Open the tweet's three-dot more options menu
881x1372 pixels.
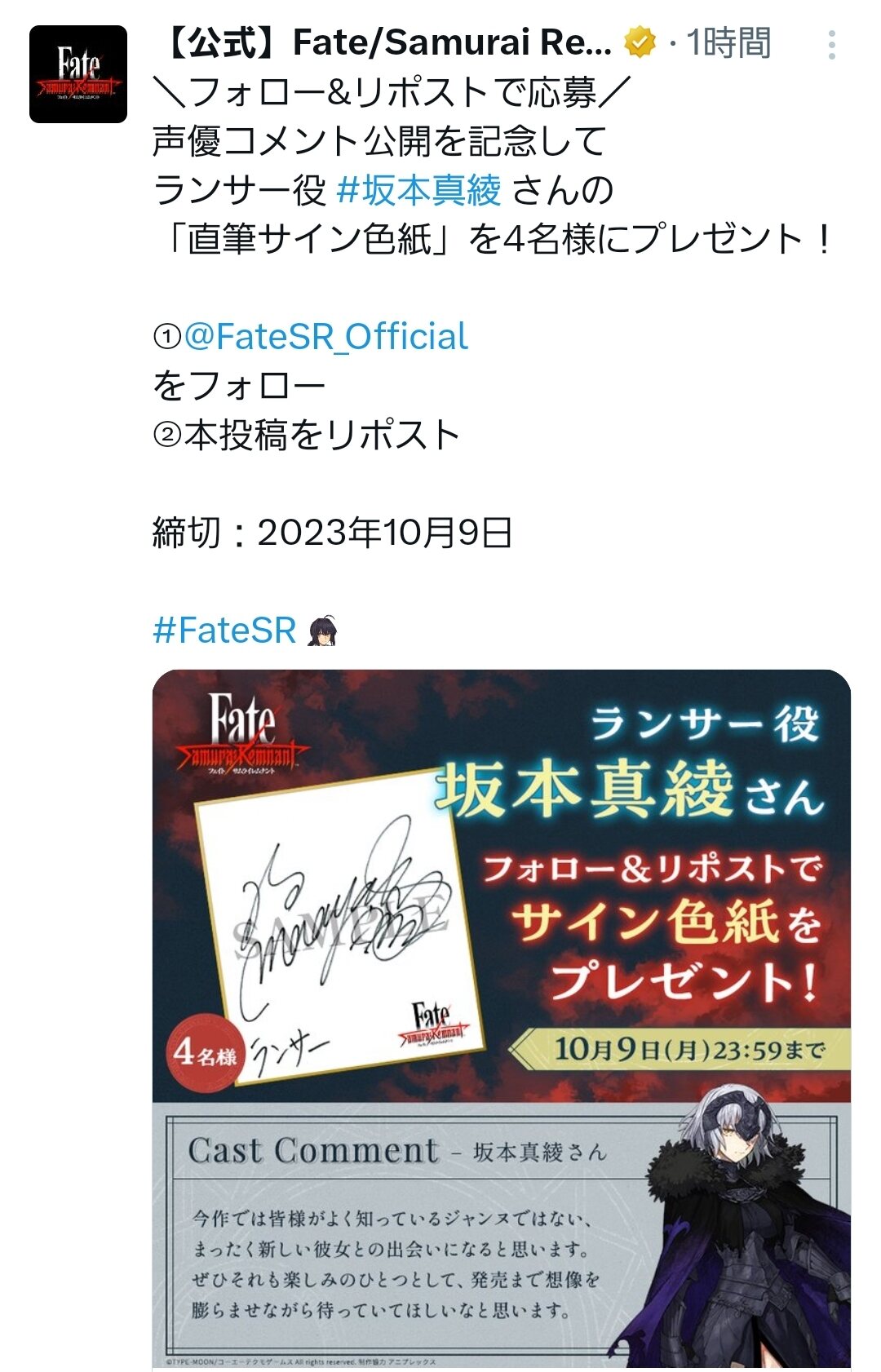tap(831, 45)
